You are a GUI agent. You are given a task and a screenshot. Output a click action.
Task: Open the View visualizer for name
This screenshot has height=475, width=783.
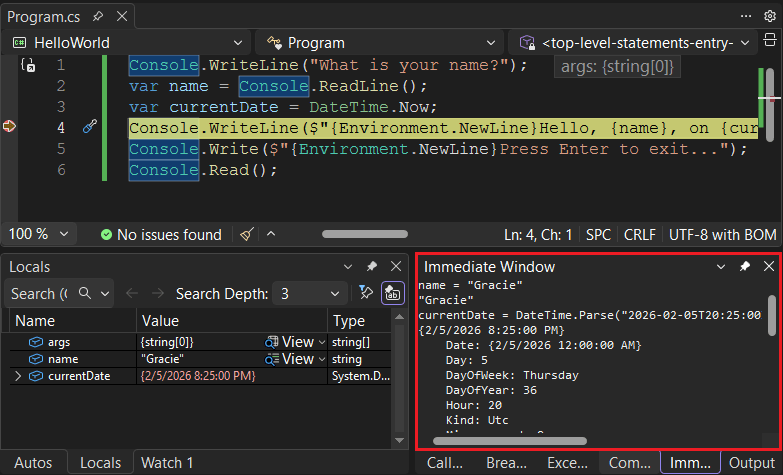tap(290, 359)
